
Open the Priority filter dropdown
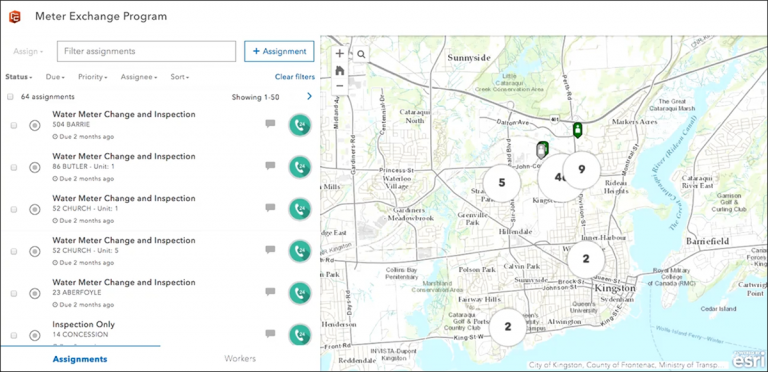pos(93,77)
